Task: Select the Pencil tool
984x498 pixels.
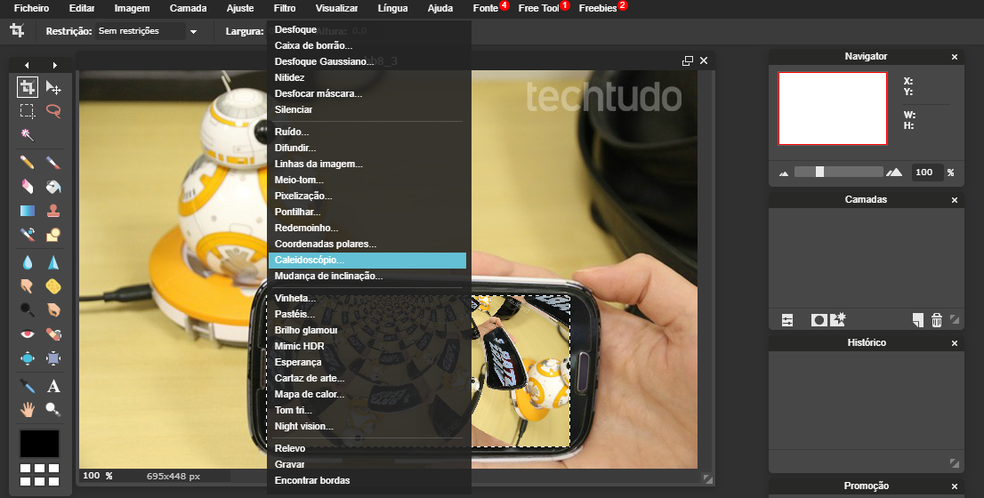Action: tap(27, 163)
